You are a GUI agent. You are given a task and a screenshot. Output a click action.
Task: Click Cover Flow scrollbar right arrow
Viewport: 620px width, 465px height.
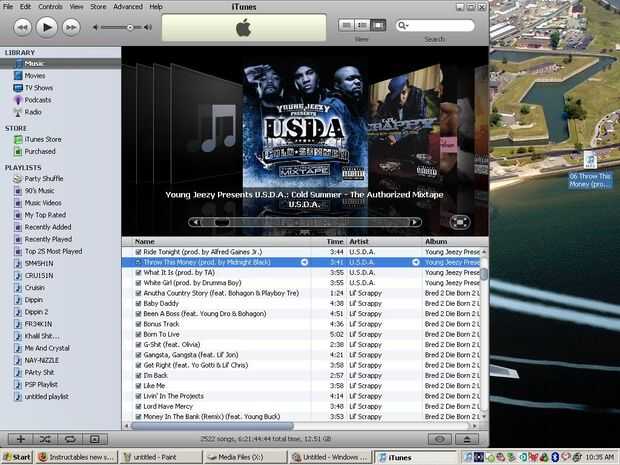pyautogui.click(x=415, y=222)
